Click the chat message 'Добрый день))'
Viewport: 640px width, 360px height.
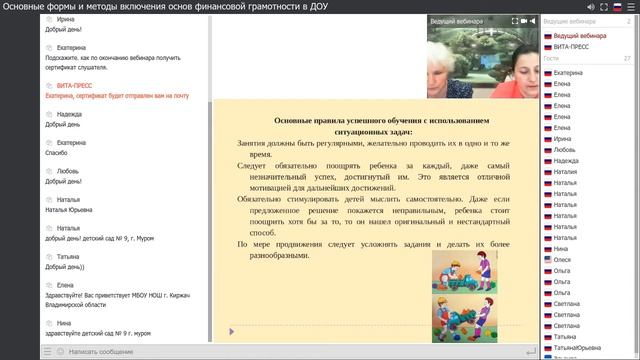pos(64,267)
